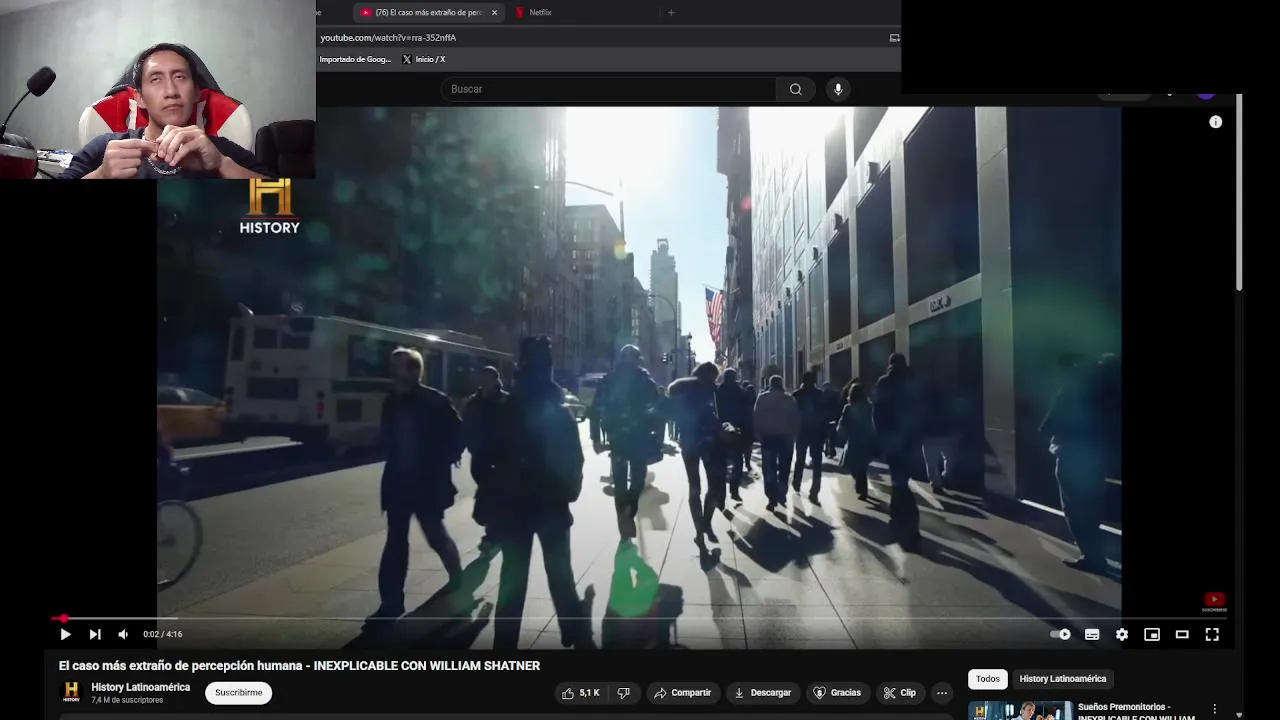The height and width of the screenshot is (720, 1280).
Task: Click the Descargar download button
Action: pyautogui.click(x=762, y=692)
